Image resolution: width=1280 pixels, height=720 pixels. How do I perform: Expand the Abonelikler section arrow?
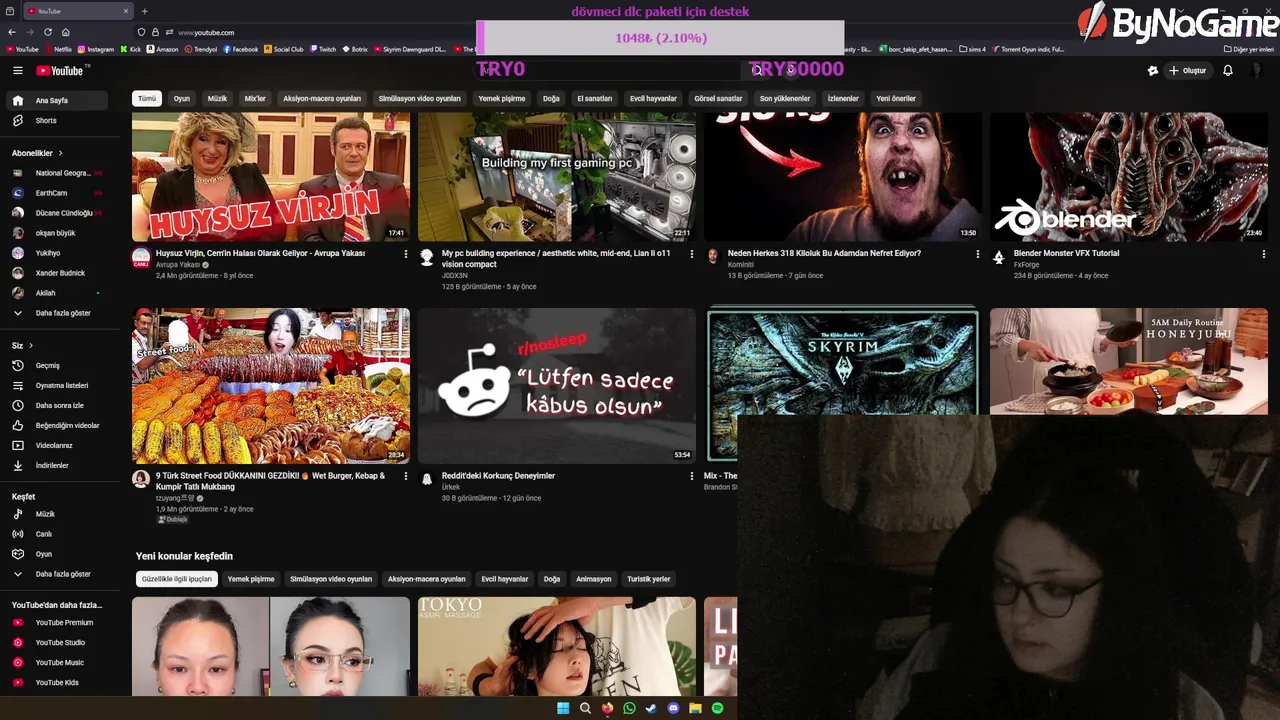click(60, 153)
